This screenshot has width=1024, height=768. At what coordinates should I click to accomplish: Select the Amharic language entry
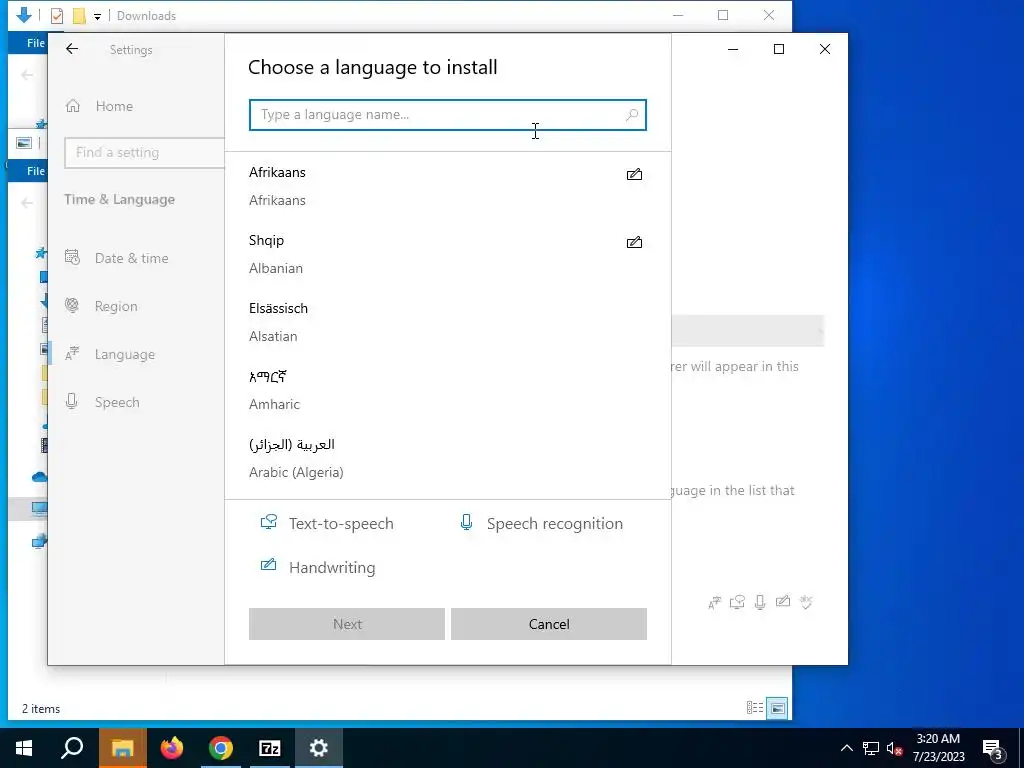447,390
